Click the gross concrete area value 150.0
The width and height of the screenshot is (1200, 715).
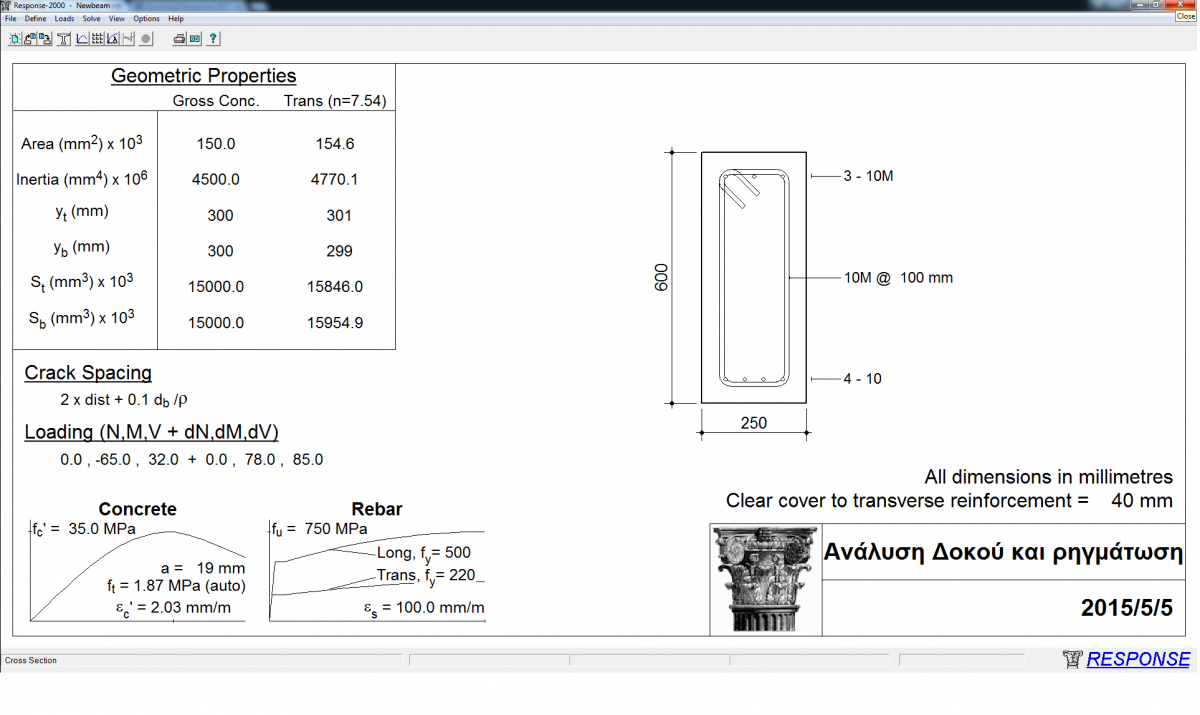(x=216, y=144)
